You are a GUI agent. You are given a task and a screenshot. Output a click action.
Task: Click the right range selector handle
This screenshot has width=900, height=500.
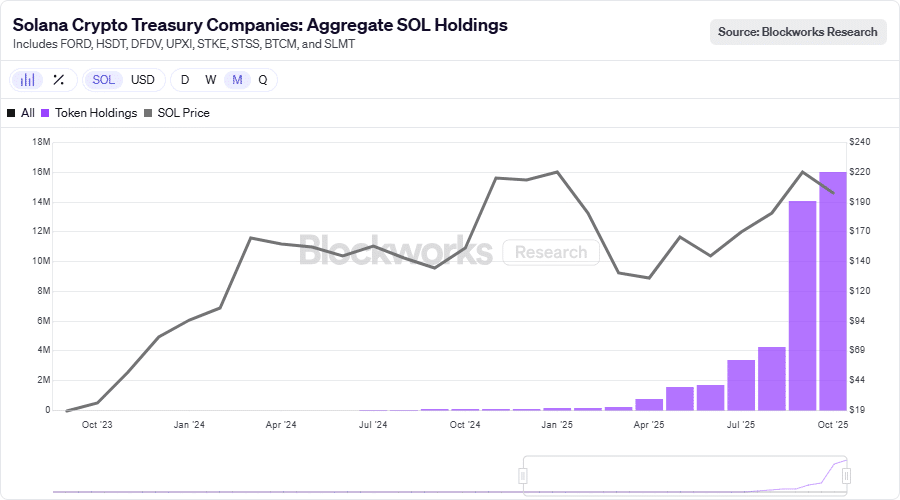[x=846, y=476]
